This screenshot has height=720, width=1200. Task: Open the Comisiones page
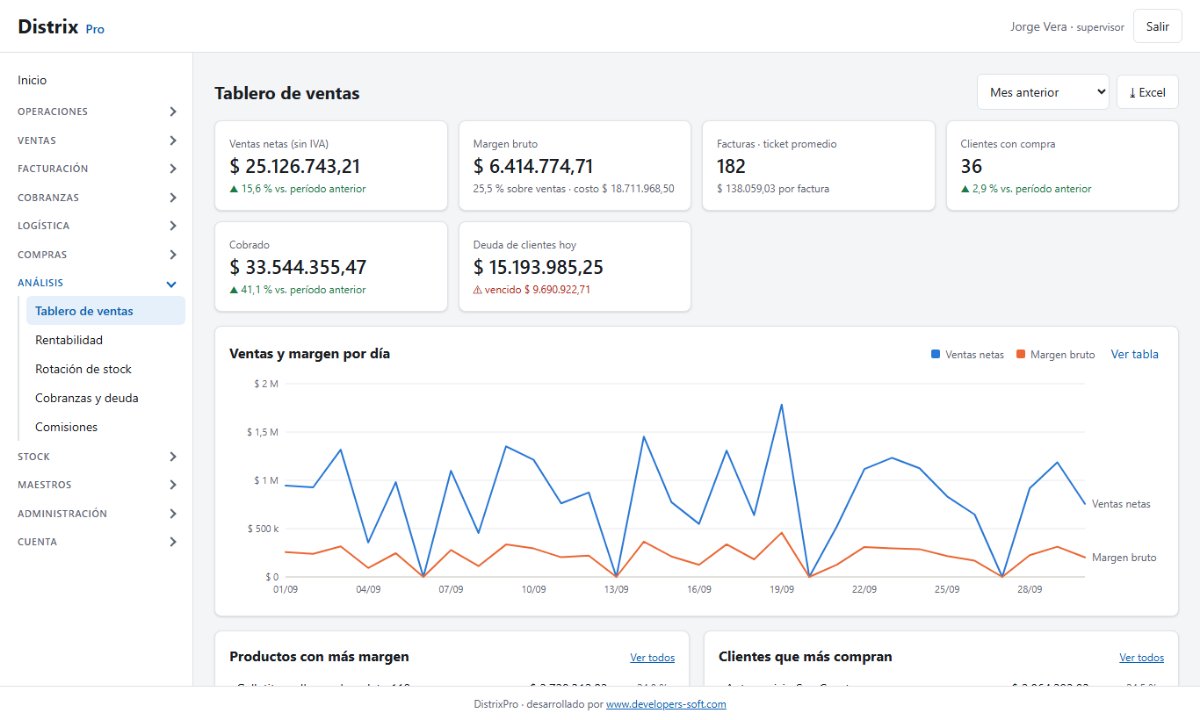(66, 427)
